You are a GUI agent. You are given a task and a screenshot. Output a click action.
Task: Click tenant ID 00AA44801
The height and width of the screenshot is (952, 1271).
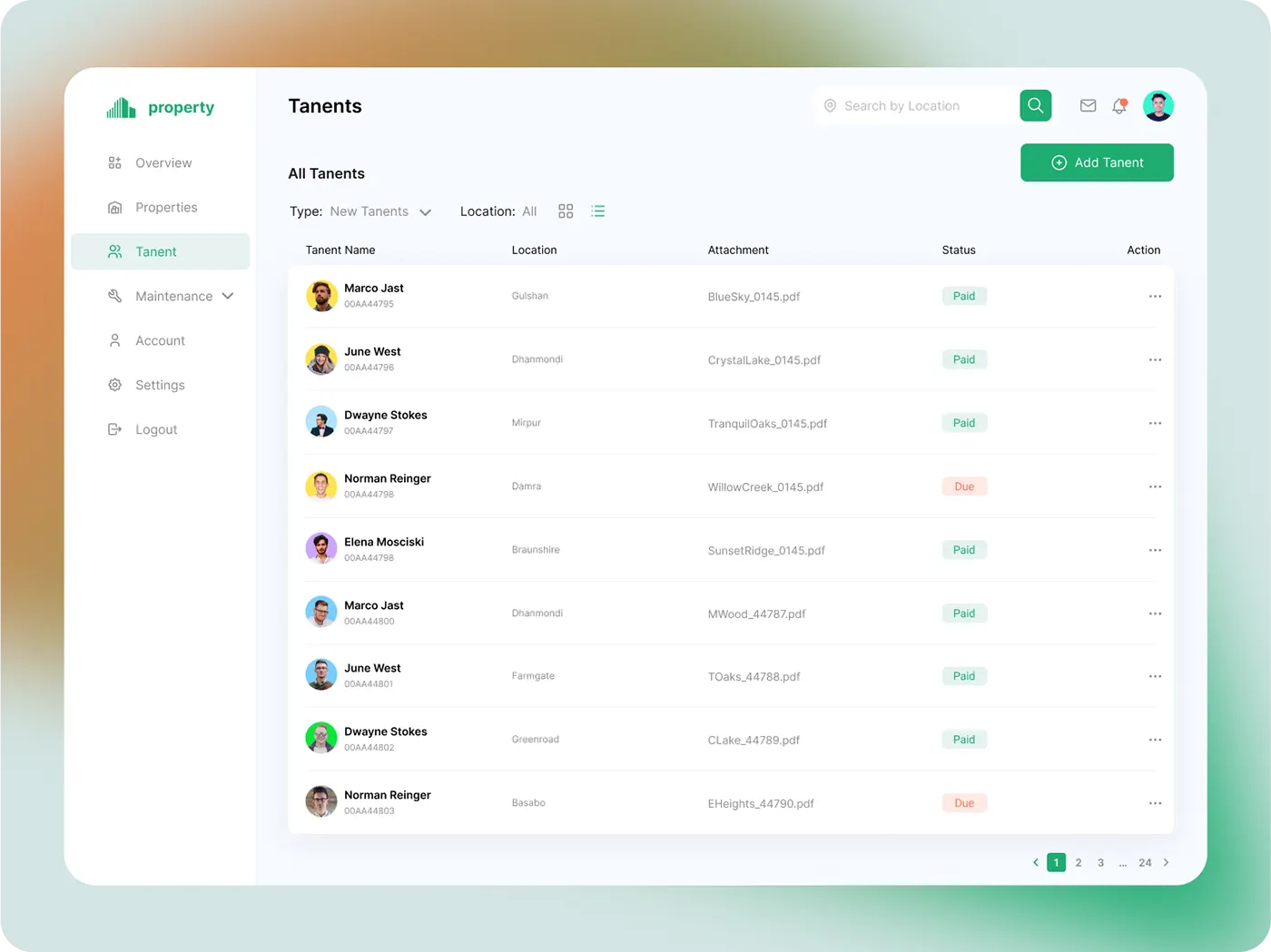[x=369, y=684]
